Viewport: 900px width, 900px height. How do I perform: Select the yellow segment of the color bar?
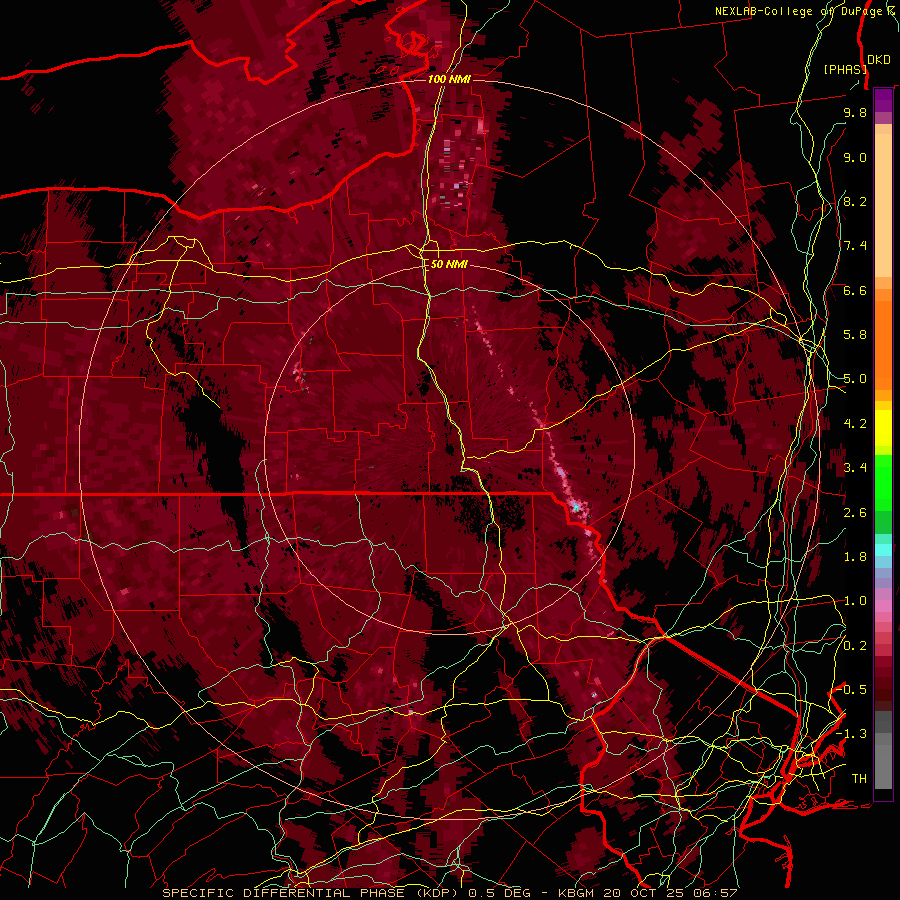(x=883, y=428)
